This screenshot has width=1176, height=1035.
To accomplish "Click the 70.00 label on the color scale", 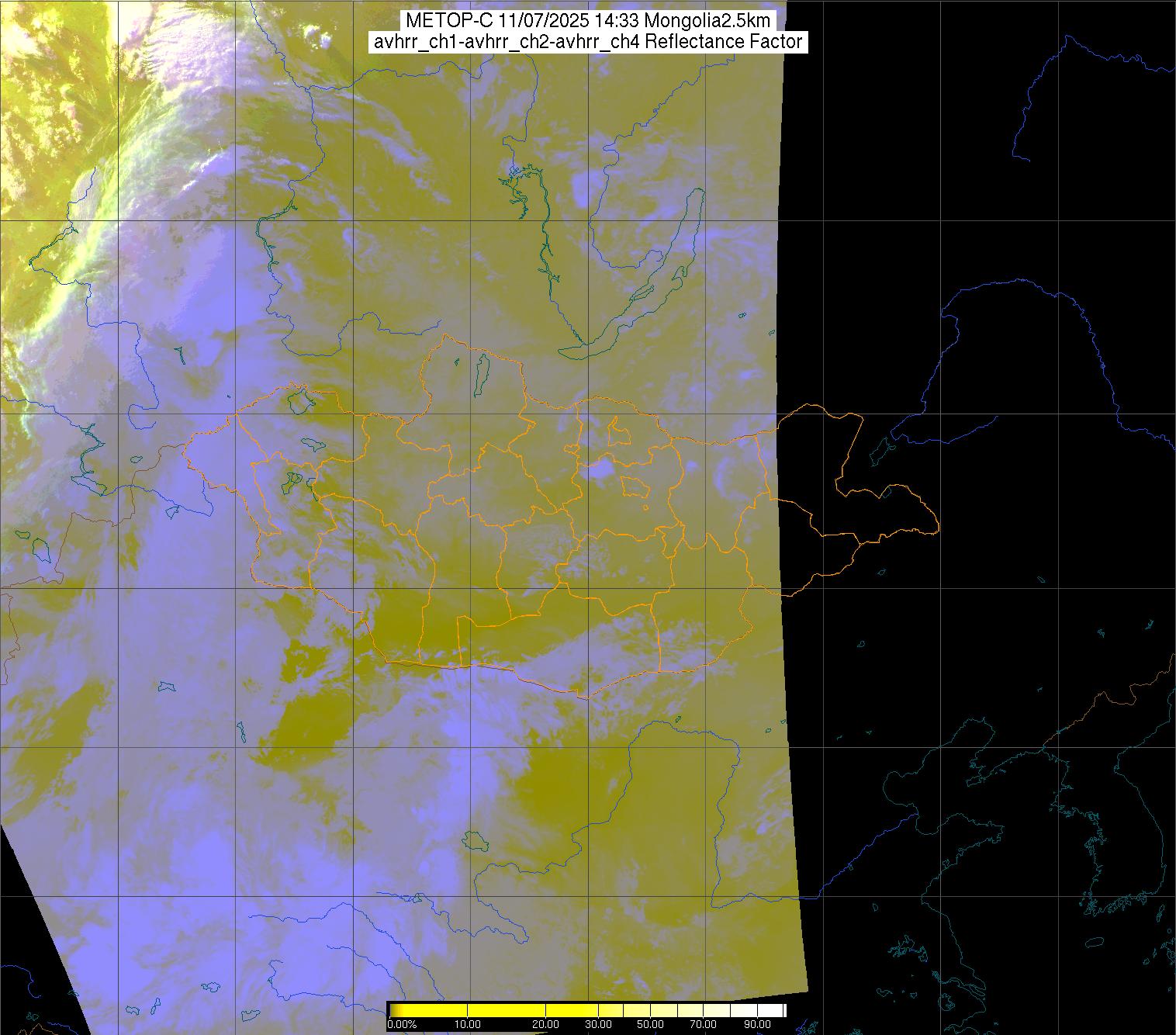I will pos(704,1026).
